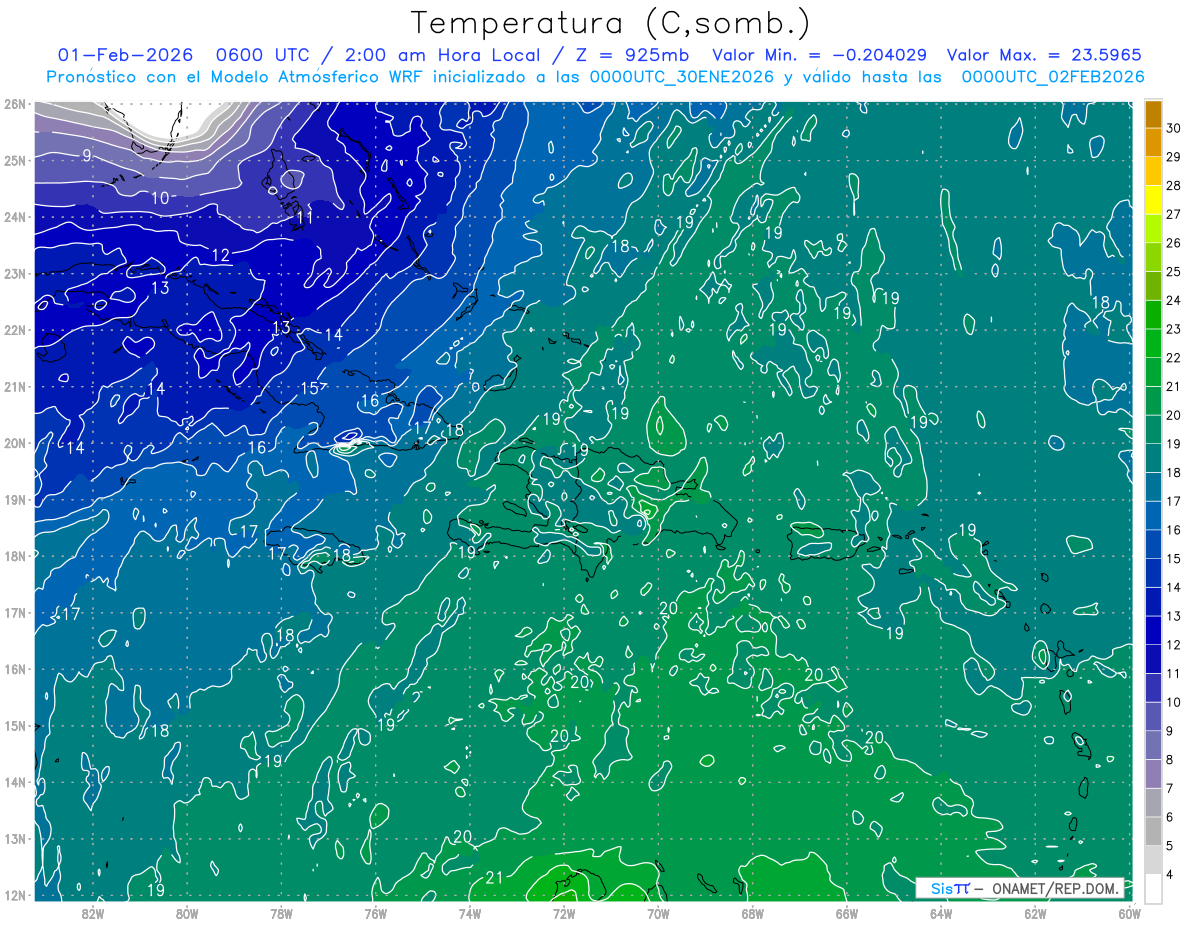Click the '12N' latitude axis label

pyautogui.click(x=15, y=895)
